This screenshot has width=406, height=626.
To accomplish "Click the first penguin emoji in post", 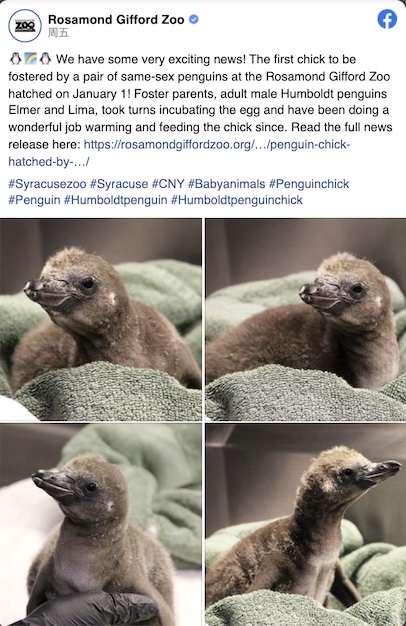I will pos(15,59).
